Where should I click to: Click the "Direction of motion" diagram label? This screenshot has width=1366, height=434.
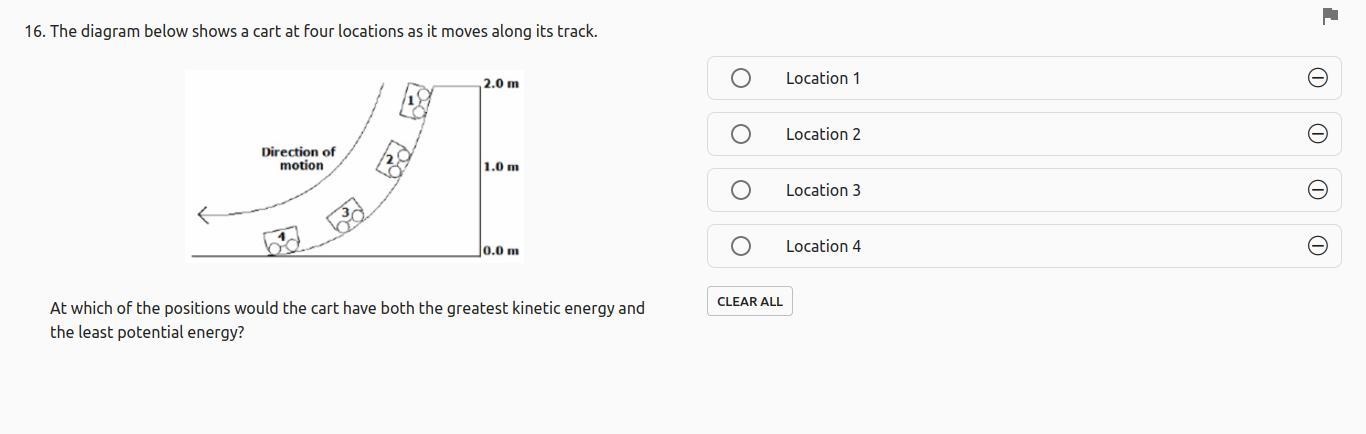click(x=298, y=159)
